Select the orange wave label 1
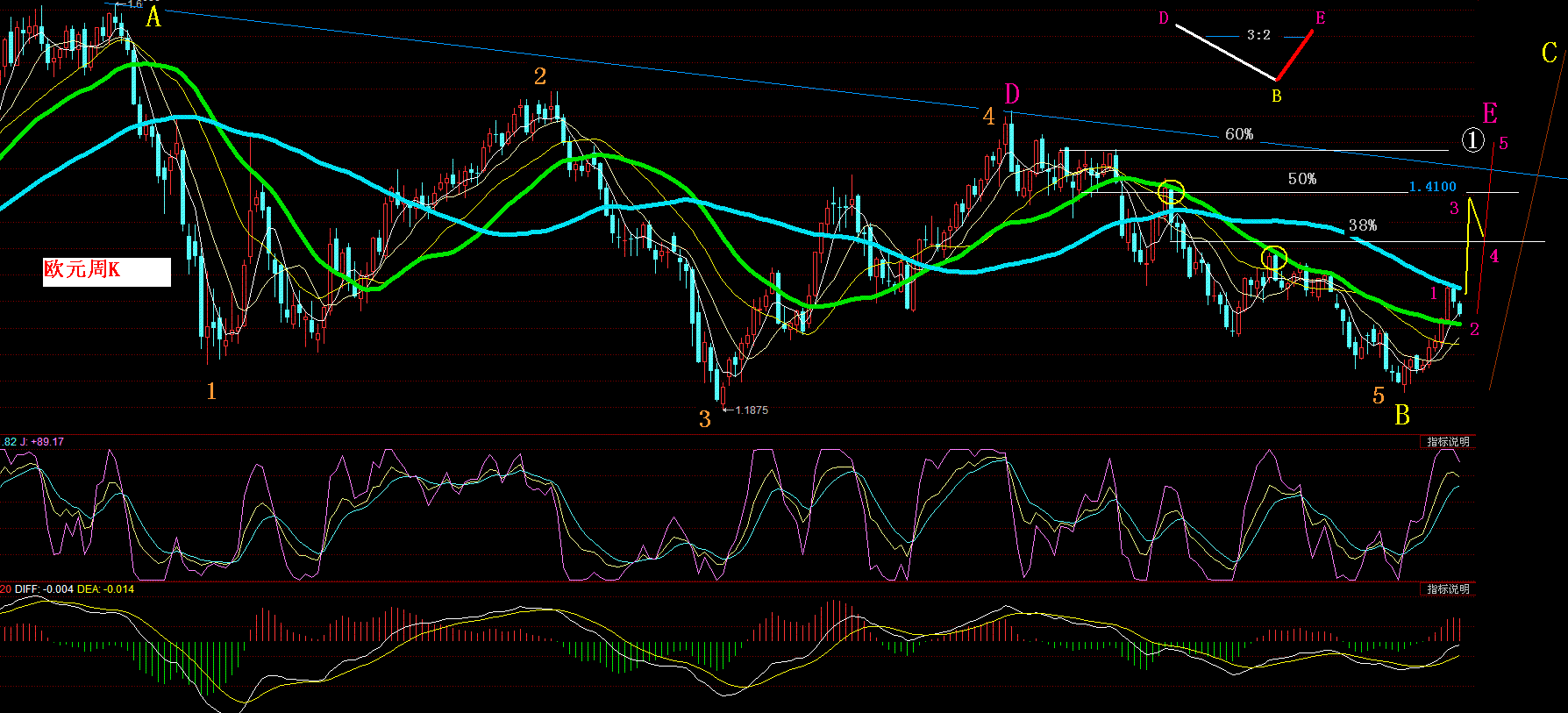The image size is (1568, 713). click(x=211, y=391)
